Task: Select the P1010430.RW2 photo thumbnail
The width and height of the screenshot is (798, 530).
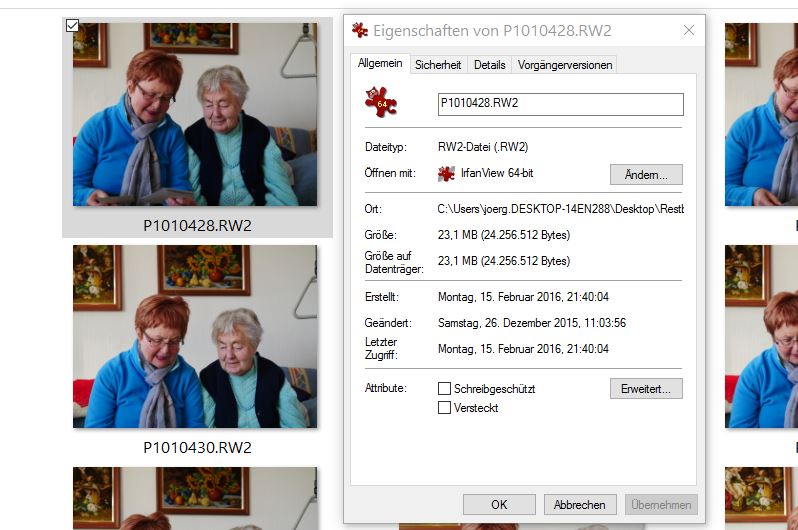Action: point(195,337)
